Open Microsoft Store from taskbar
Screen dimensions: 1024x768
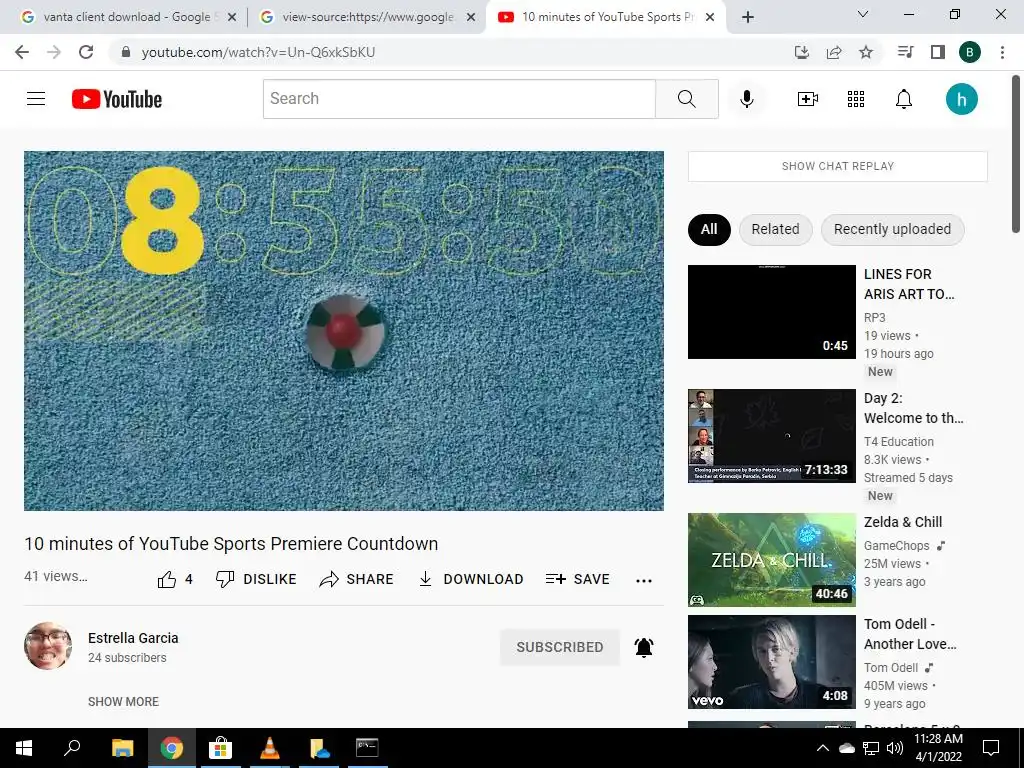(220, 748)
